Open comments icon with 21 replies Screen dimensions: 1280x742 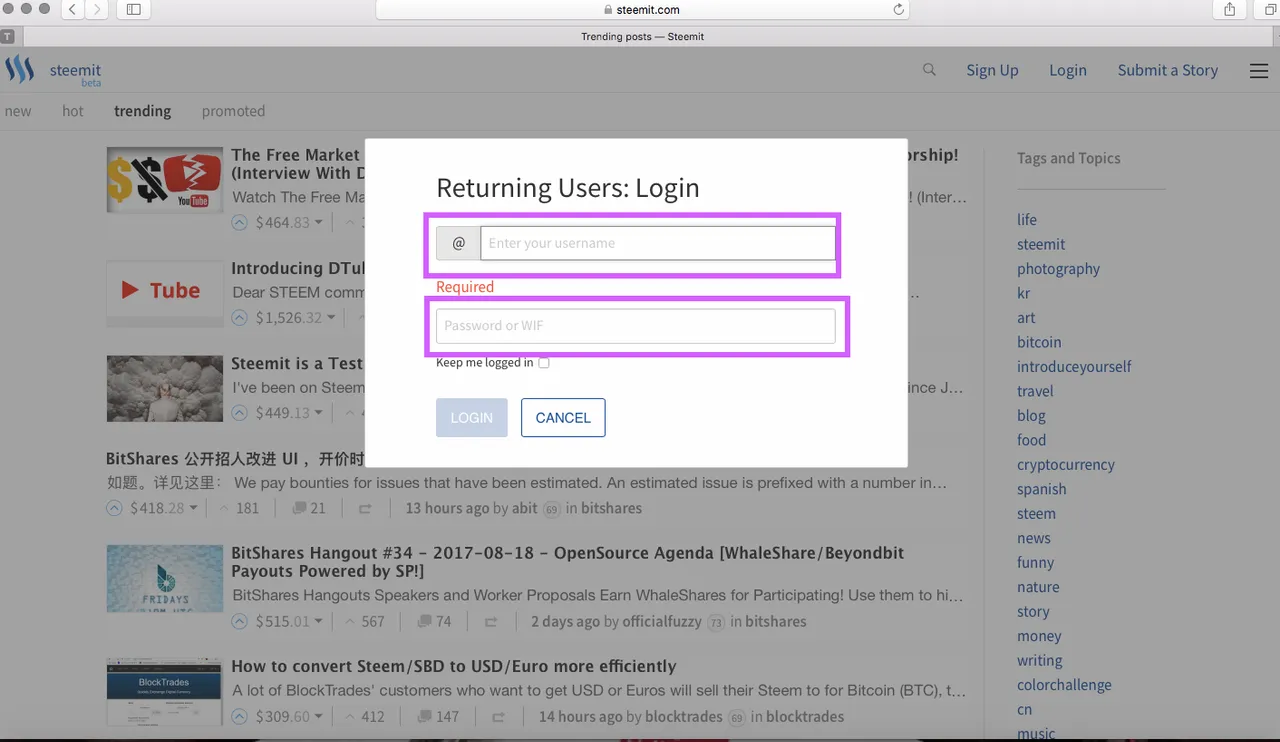coord(298,508)
